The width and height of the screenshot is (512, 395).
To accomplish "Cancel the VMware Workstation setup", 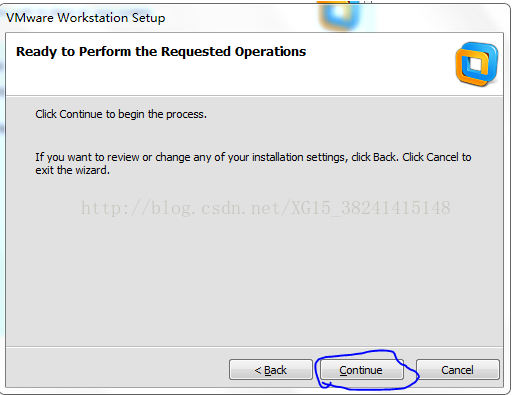I will [x=458, y=370].
